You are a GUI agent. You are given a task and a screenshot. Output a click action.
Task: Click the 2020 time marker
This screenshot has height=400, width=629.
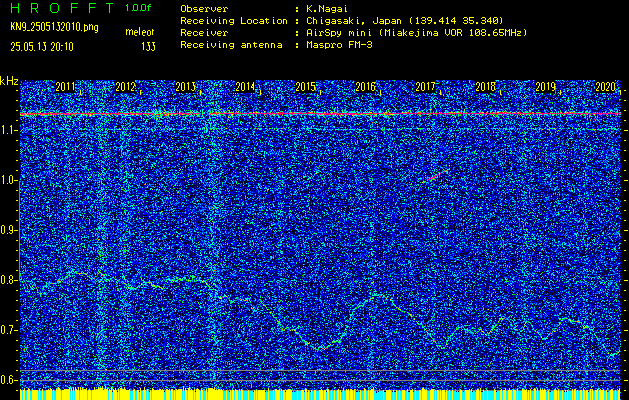[x=605, y=87]
